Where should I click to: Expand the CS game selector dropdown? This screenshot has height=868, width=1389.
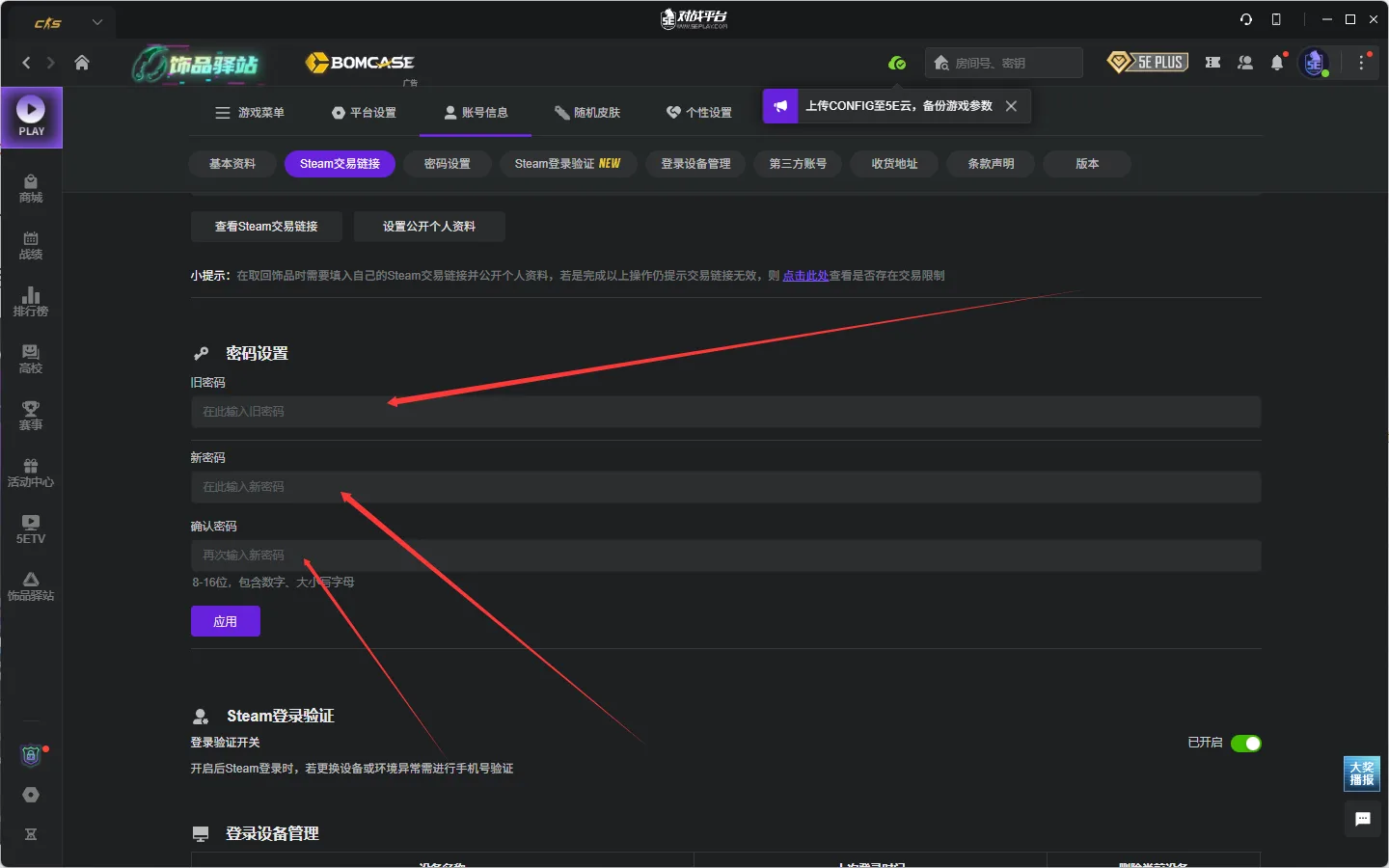97,21
